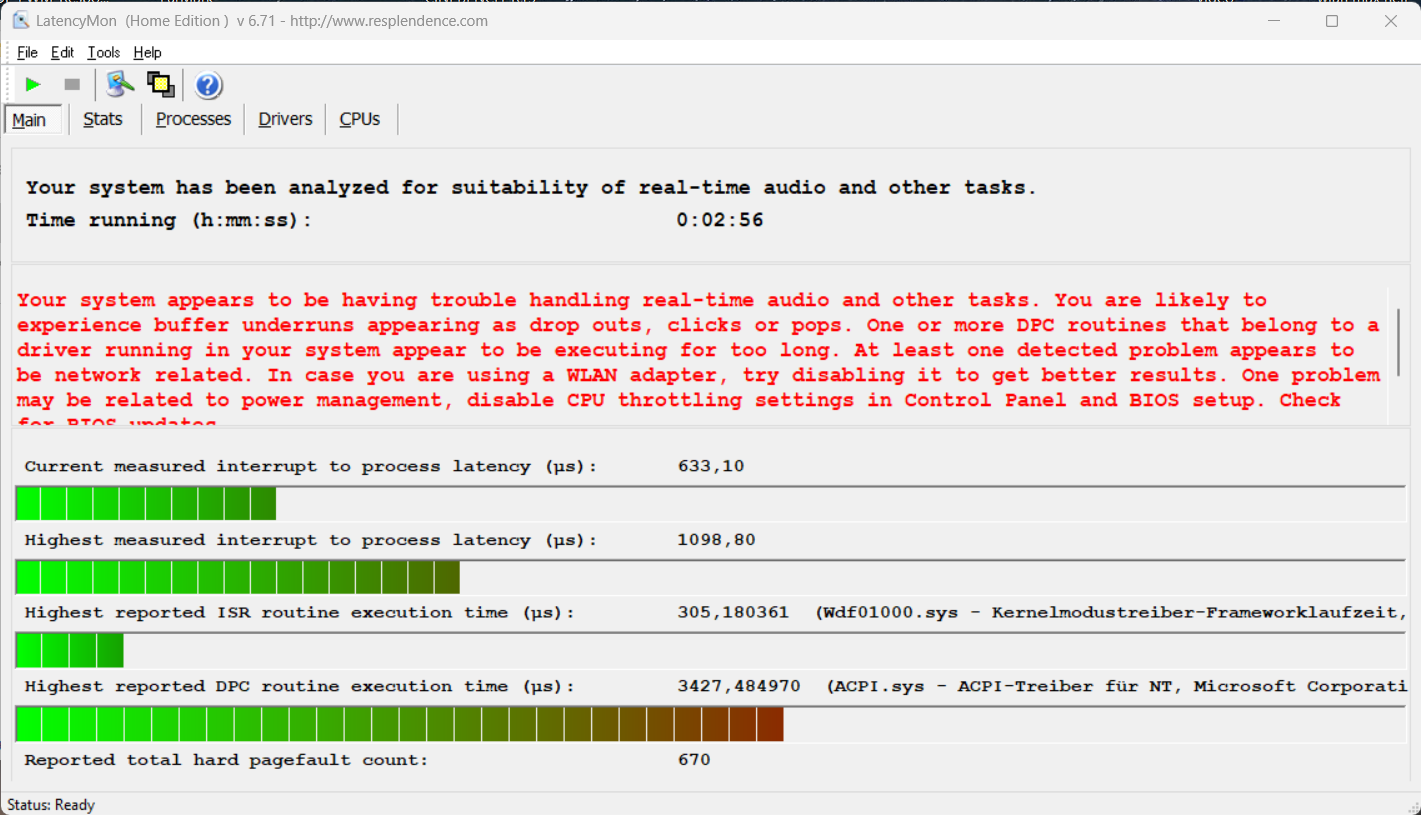Image resolution: width=1421 pixels, height=815 pixels.
Task: Click the overlapping yellow squares toolbar icon
Action: 160,85
